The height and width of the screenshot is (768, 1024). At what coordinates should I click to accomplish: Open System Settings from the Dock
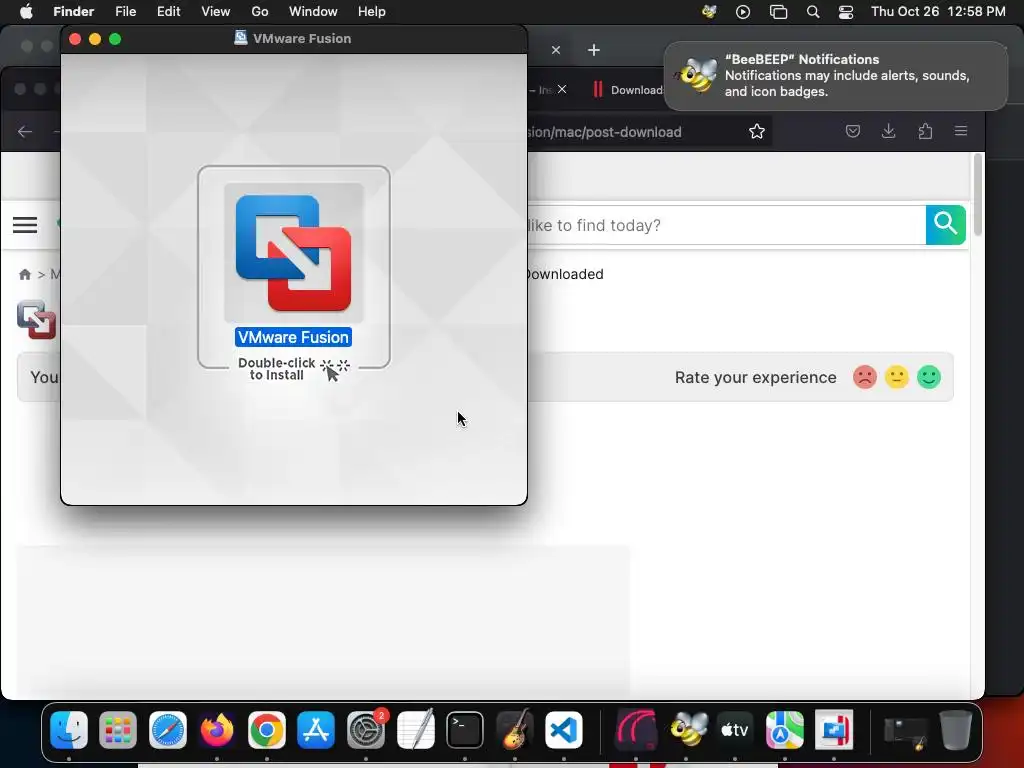[x=366, y=730]
